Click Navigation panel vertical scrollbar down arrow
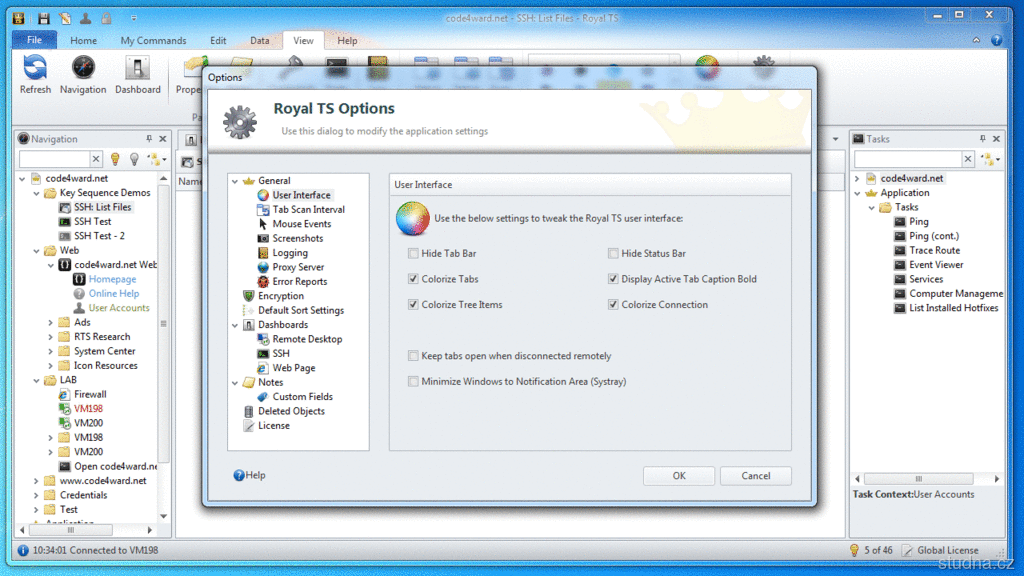1024x576 pixels. (x=163, y=516)
